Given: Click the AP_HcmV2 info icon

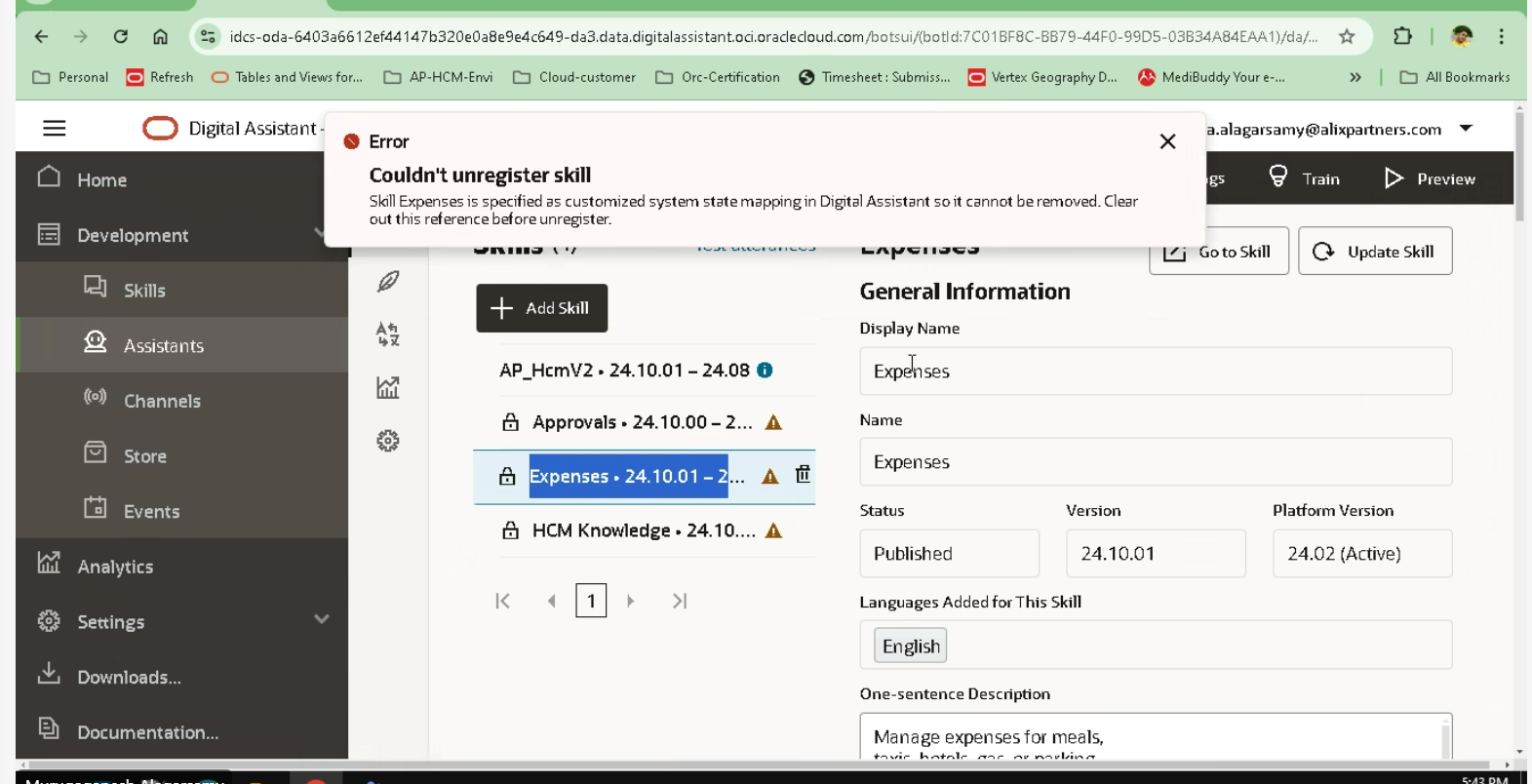Looking at the screenshot, I should pos(766,371).
